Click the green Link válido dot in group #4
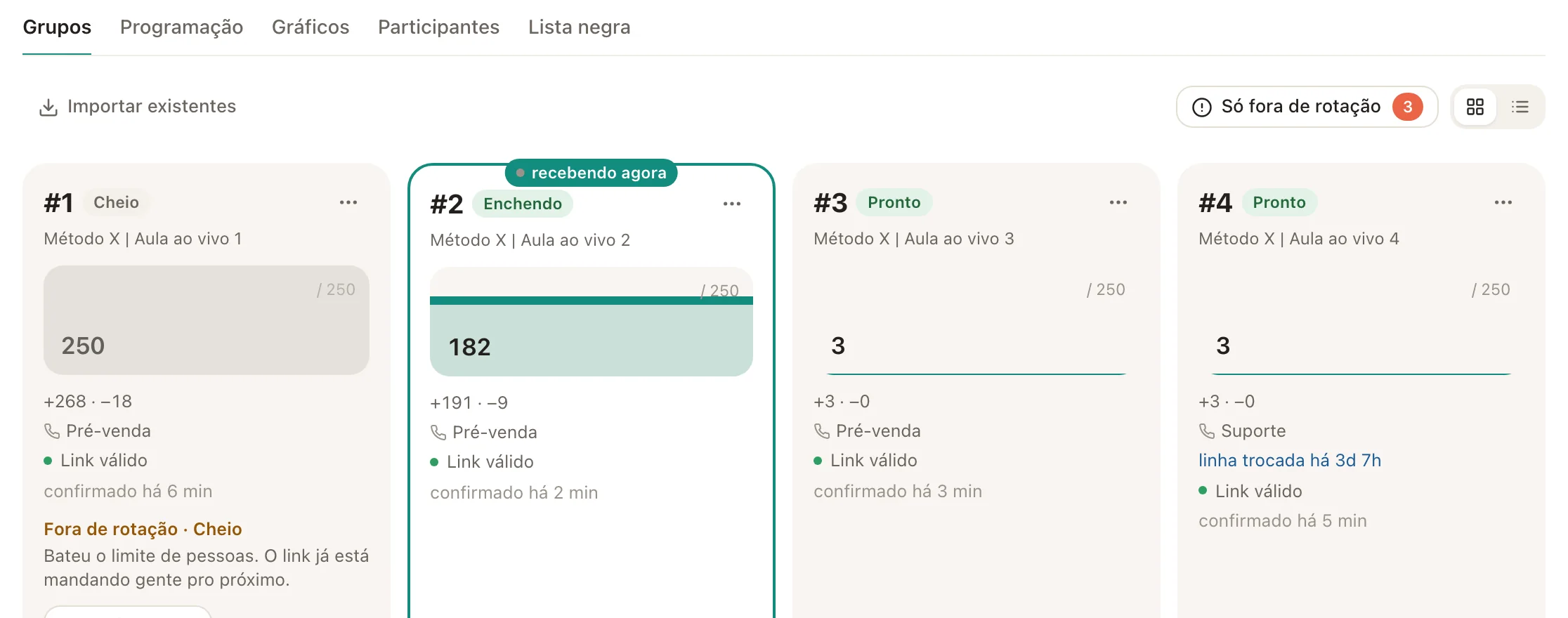Screen dimensions: 1568x618 [1203, 491]
